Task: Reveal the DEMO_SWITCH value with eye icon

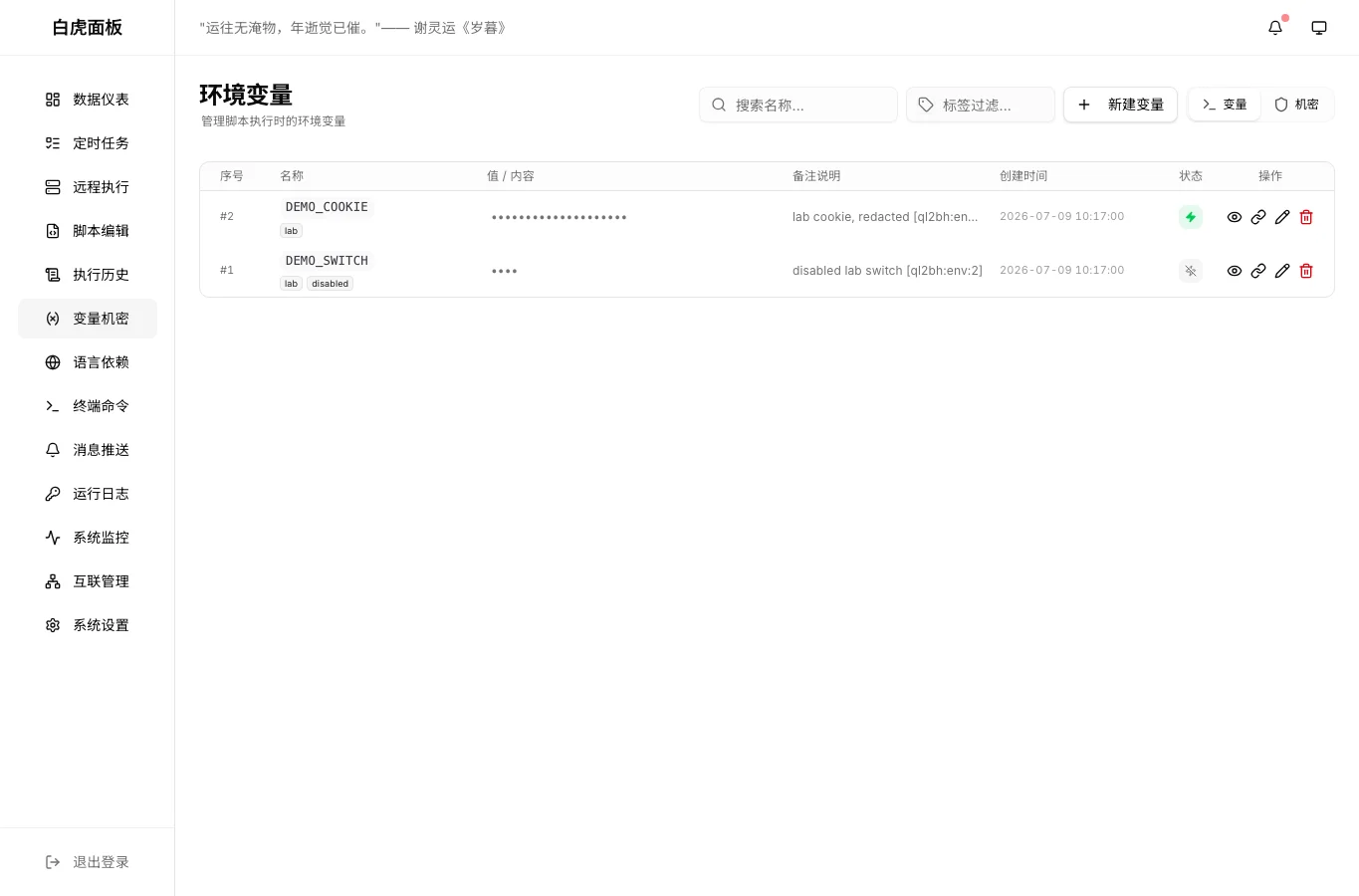Action: pos(1235,271)
